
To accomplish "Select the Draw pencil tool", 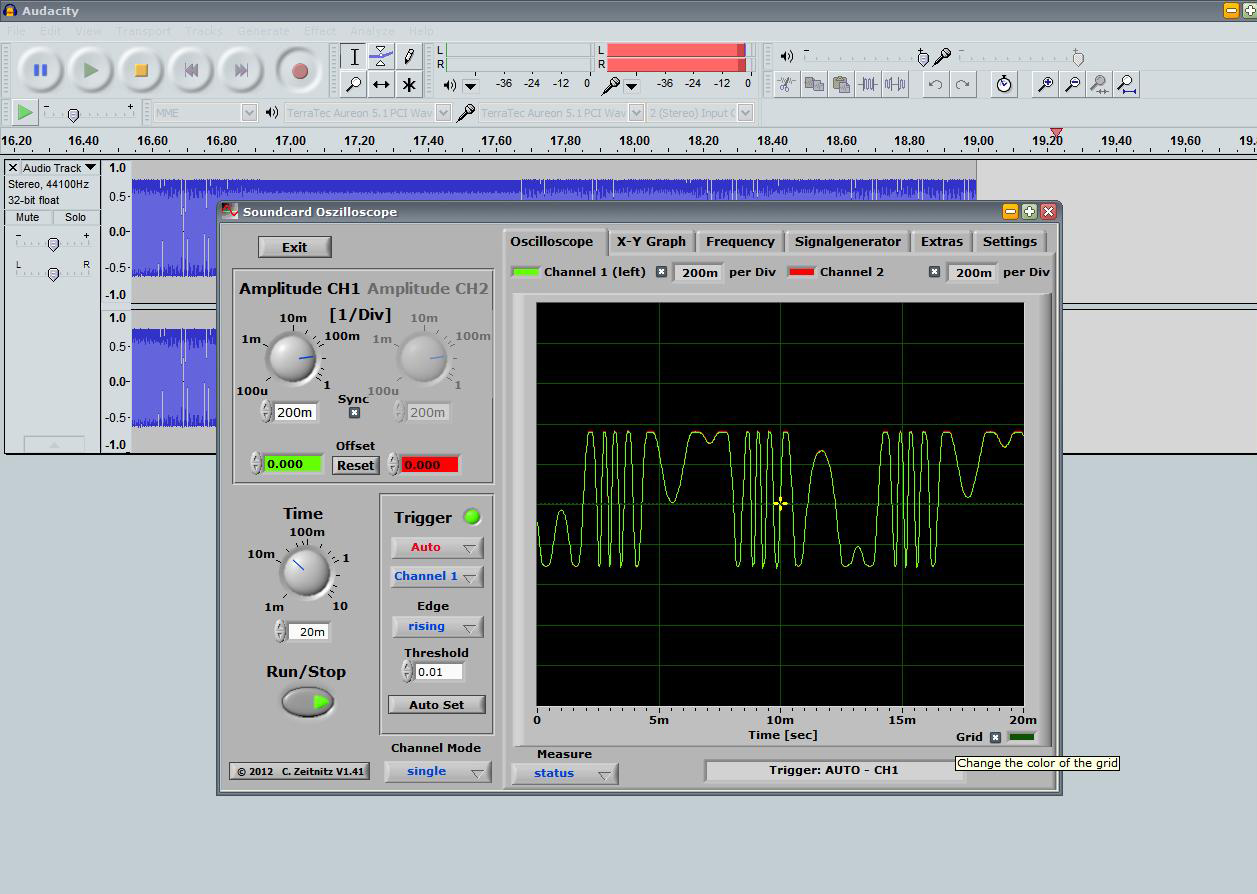I will 409,56.
